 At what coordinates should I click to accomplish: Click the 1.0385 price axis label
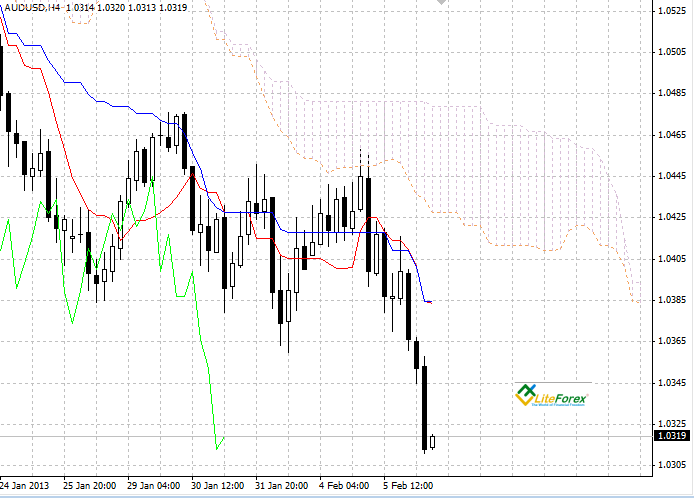click(x=672, y=300)
